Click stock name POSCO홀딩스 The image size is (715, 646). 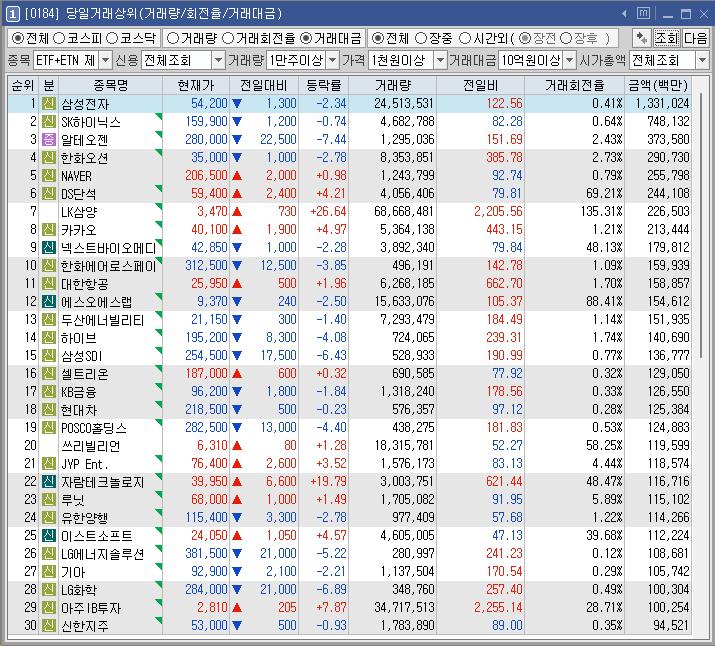click(x=94, y=428)
